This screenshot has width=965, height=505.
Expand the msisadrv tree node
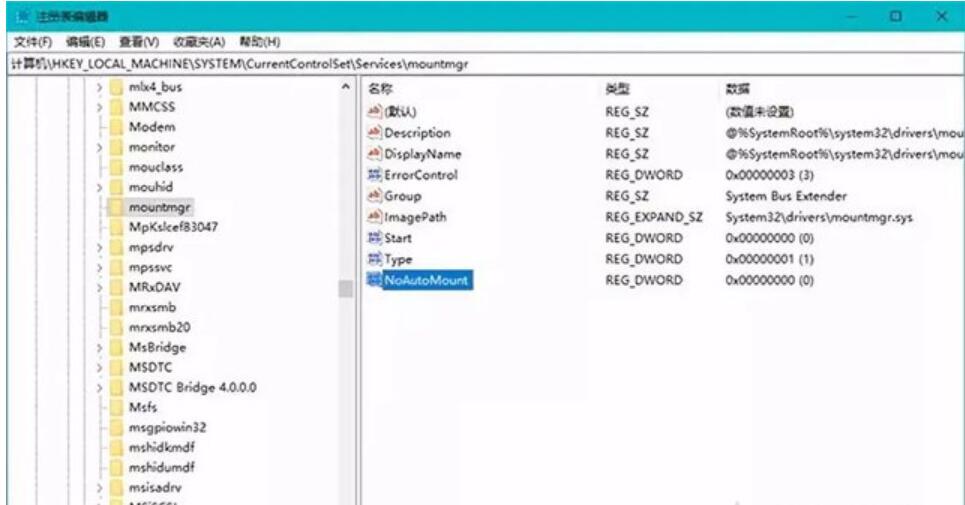point(99,488)
